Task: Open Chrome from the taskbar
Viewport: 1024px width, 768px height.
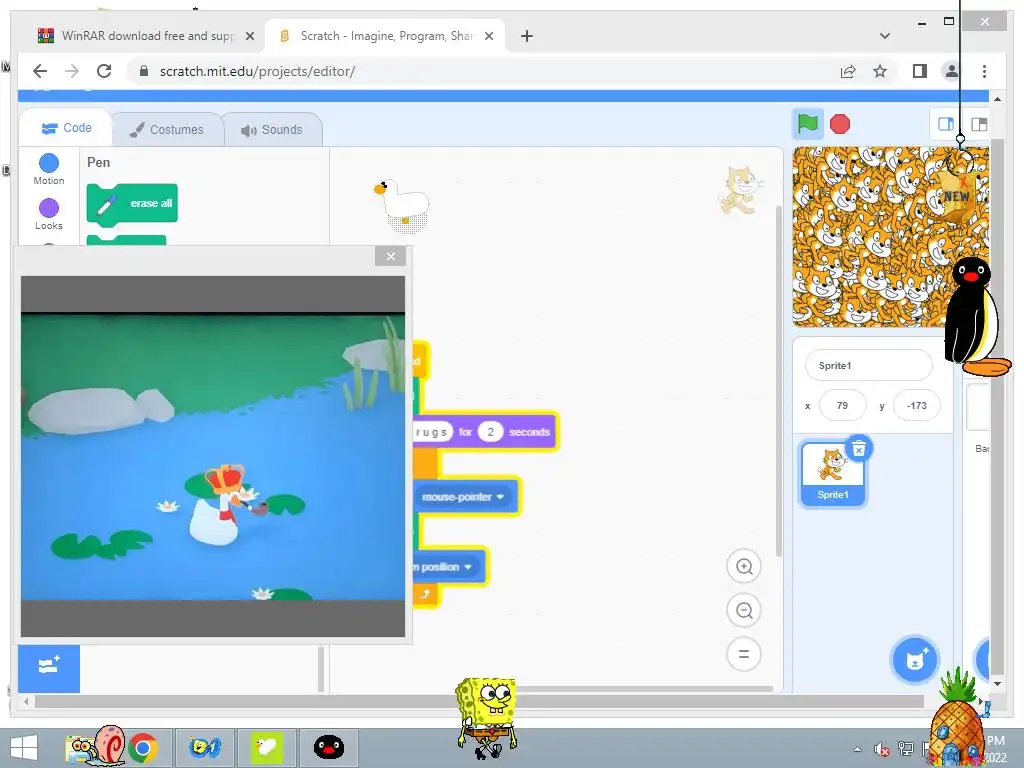Action: (143, 748)
